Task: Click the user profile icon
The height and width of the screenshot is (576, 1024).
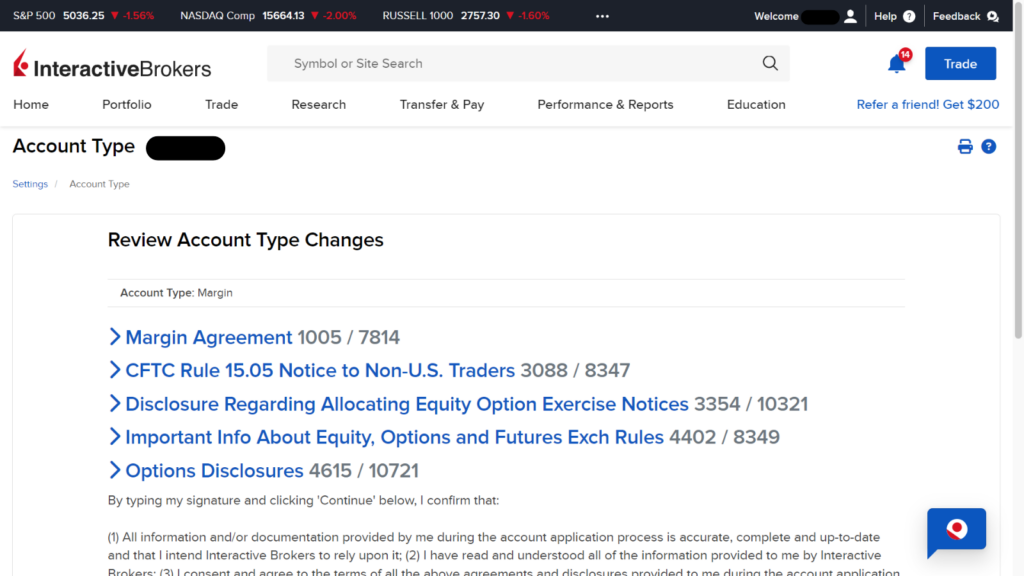Action: (850, 16)
